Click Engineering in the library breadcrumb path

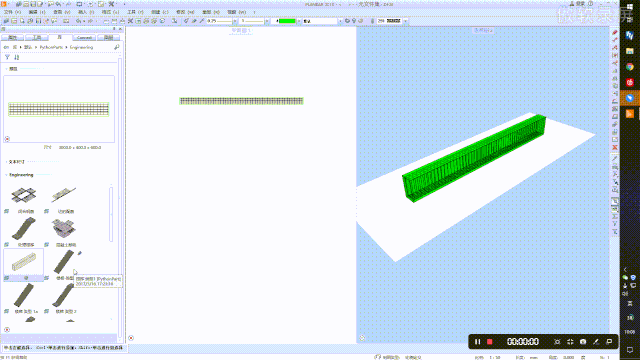[x=81, y=47]
